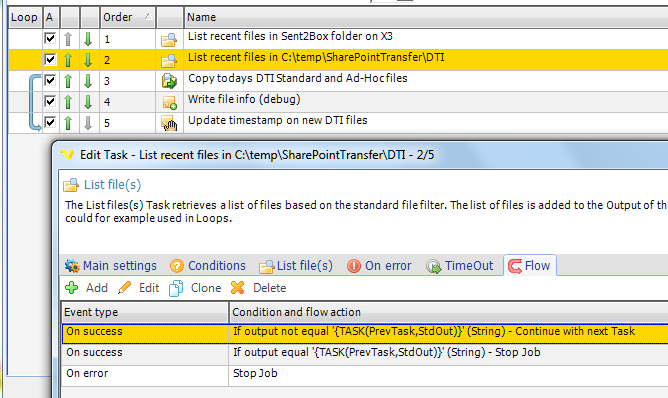Click list-files icon of Sent2Box task
The image size is (668, 398).
click(169, 40)
